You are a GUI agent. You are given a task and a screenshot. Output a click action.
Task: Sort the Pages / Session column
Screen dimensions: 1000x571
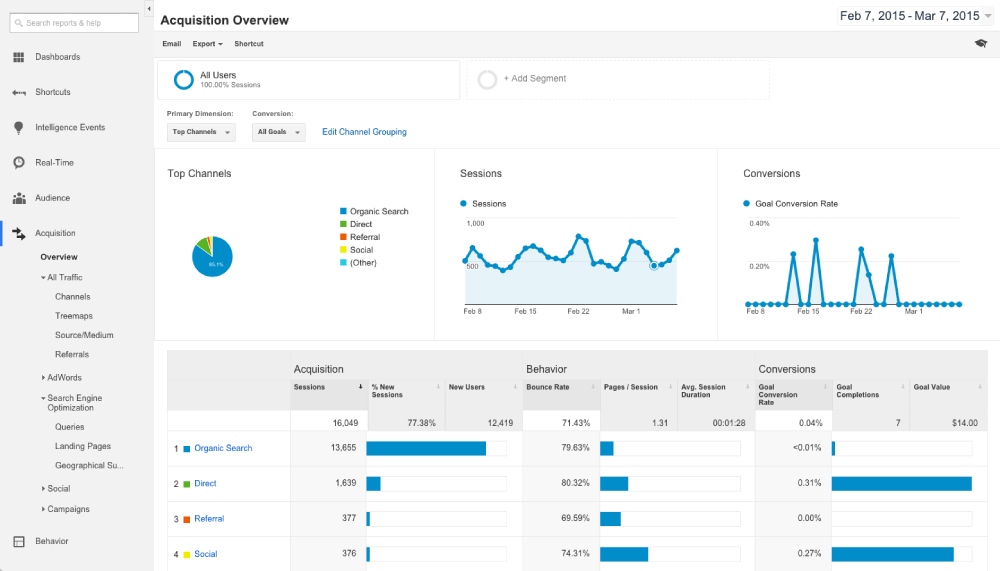(670, 387)
